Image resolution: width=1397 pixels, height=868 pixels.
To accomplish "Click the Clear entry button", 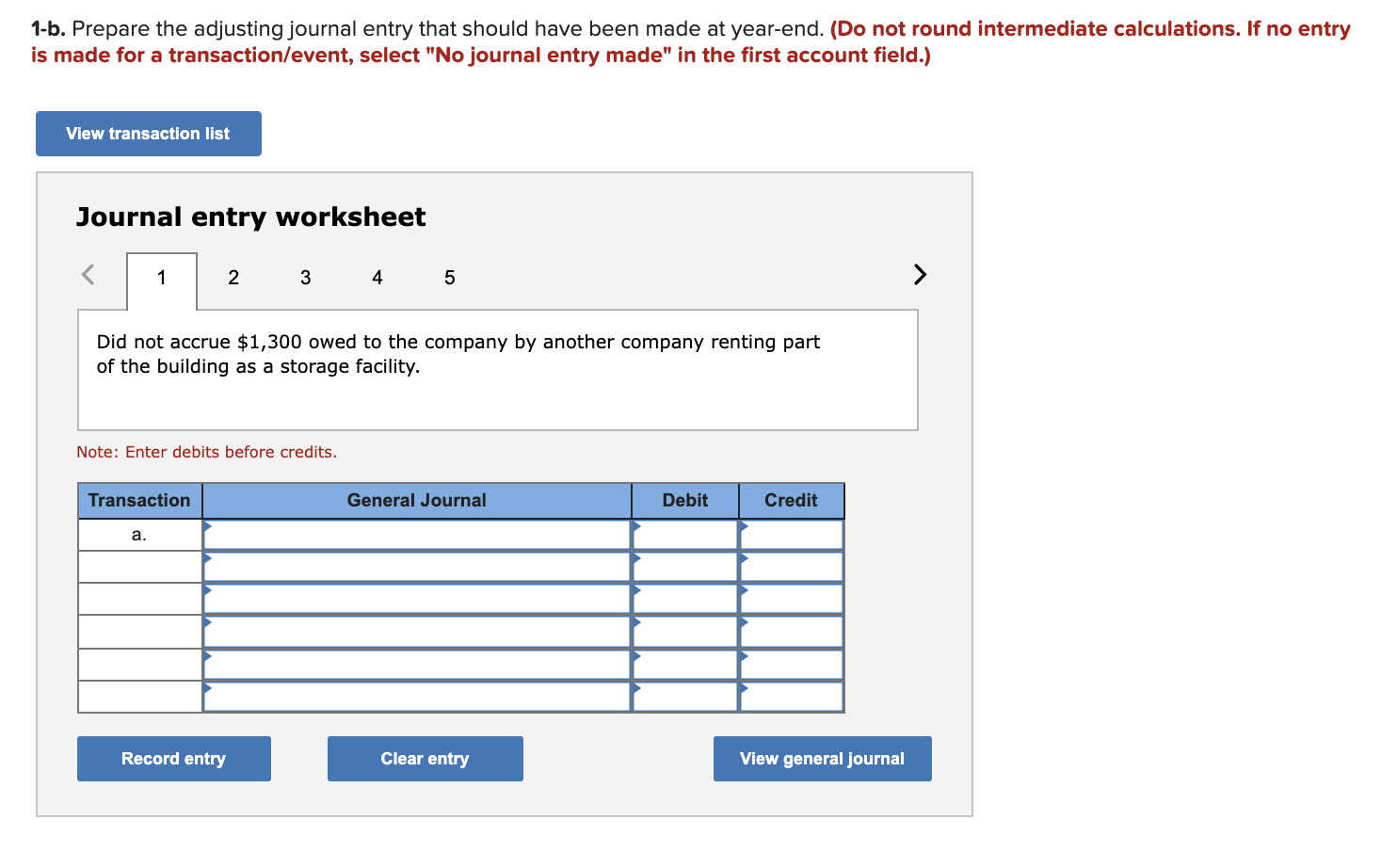I will click(x=426, y=759).
